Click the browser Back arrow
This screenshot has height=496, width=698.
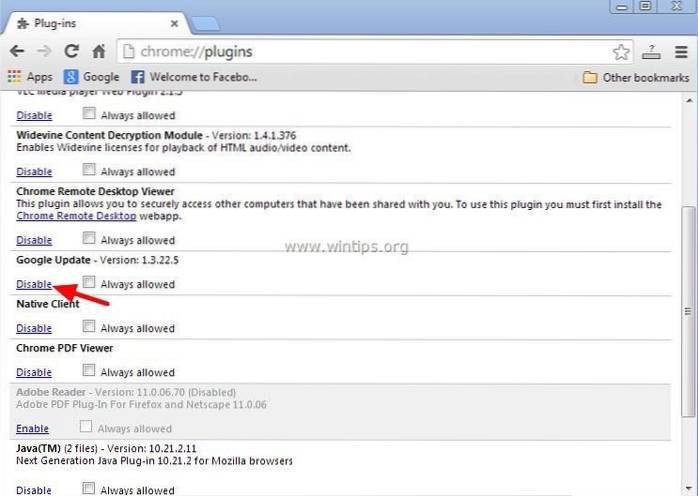point(17,50)
